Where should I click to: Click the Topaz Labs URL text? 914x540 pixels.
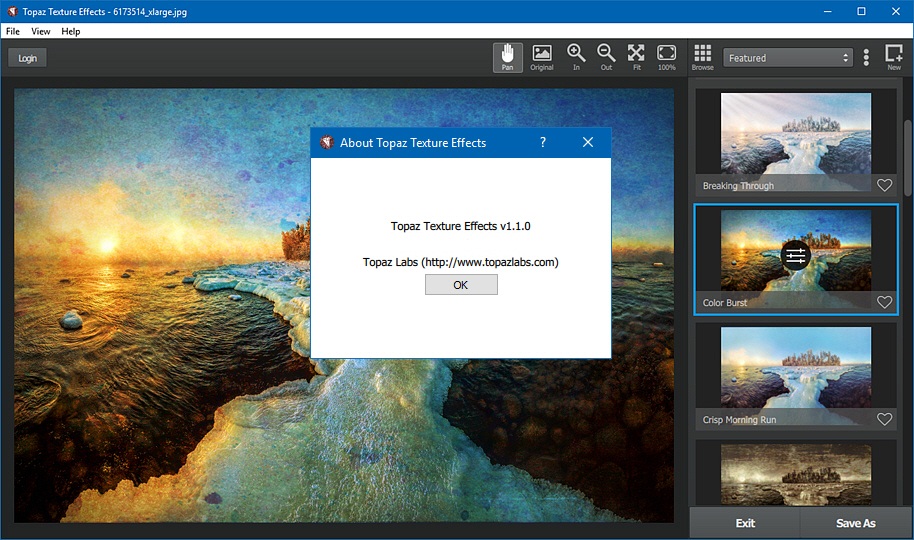(x=460, y=262)
